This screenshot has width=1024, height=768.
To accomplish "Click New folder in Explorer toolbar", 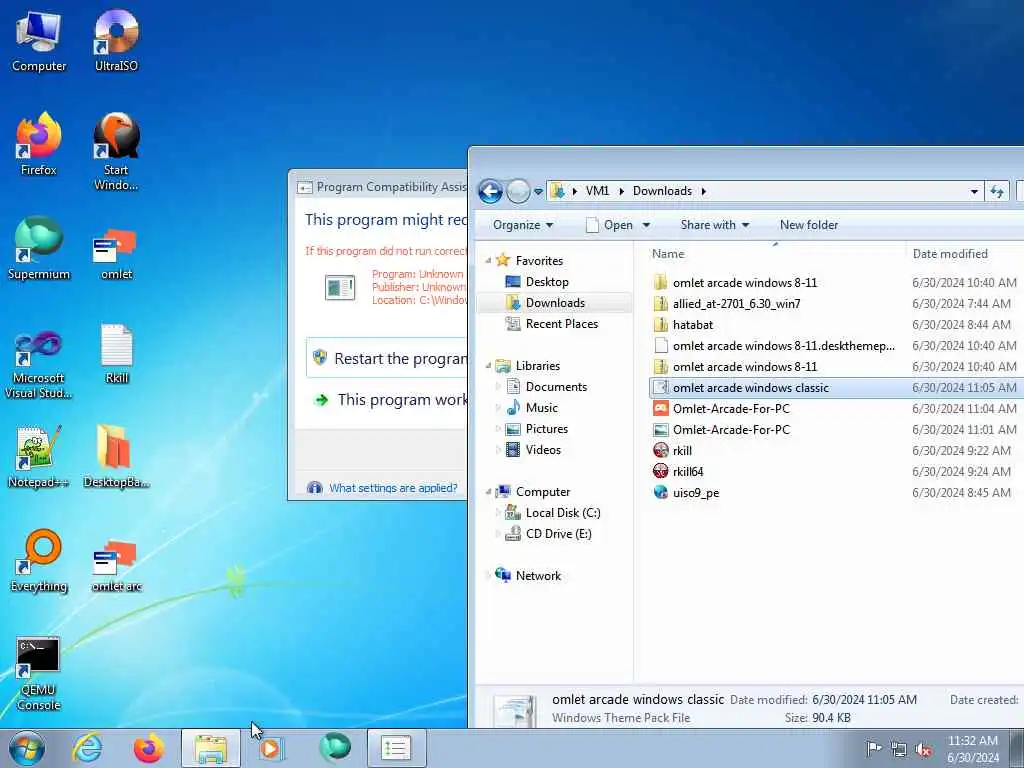I will (808, 225).
